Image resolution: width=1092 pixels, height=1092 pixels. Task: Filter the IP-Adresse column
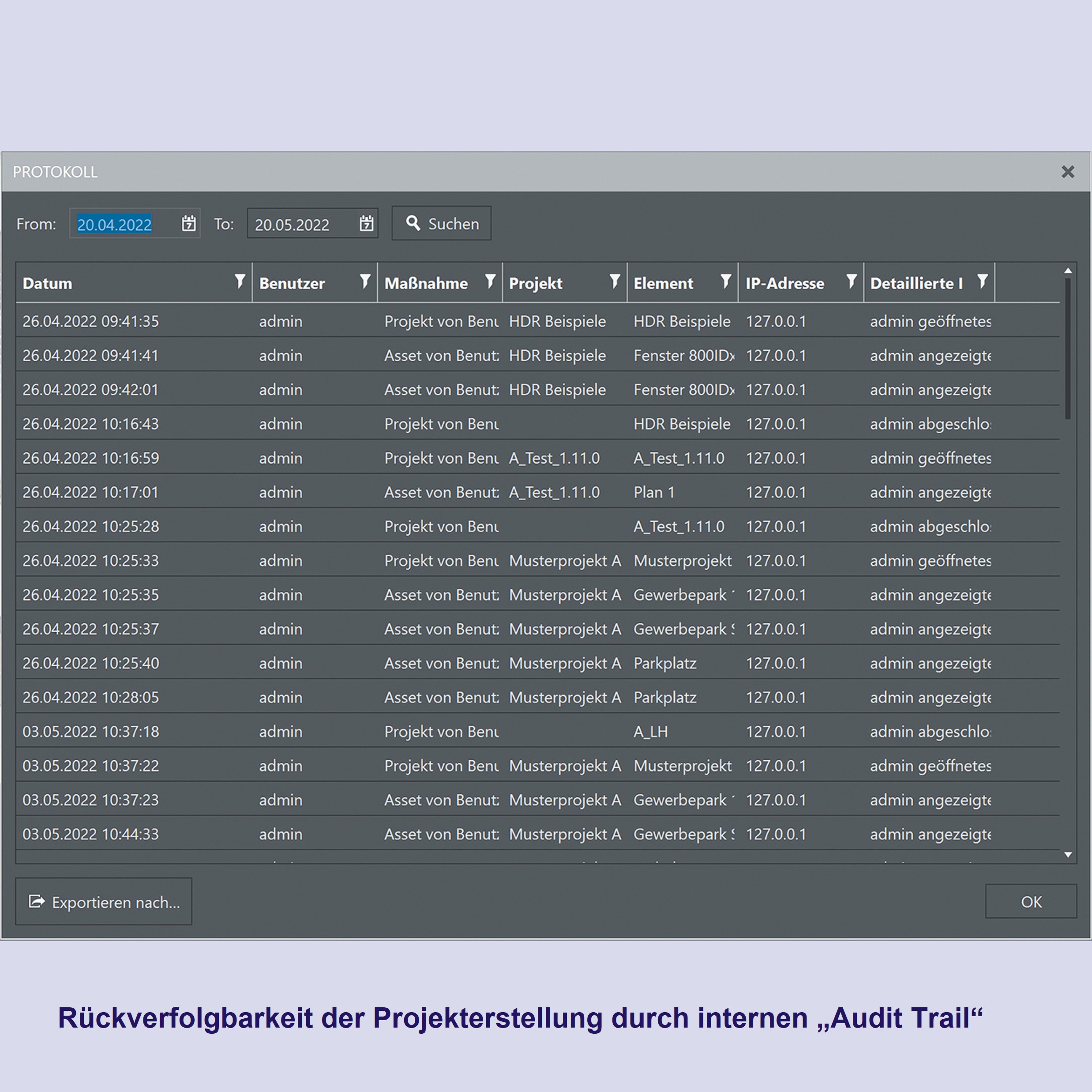[x=851, y=281]
